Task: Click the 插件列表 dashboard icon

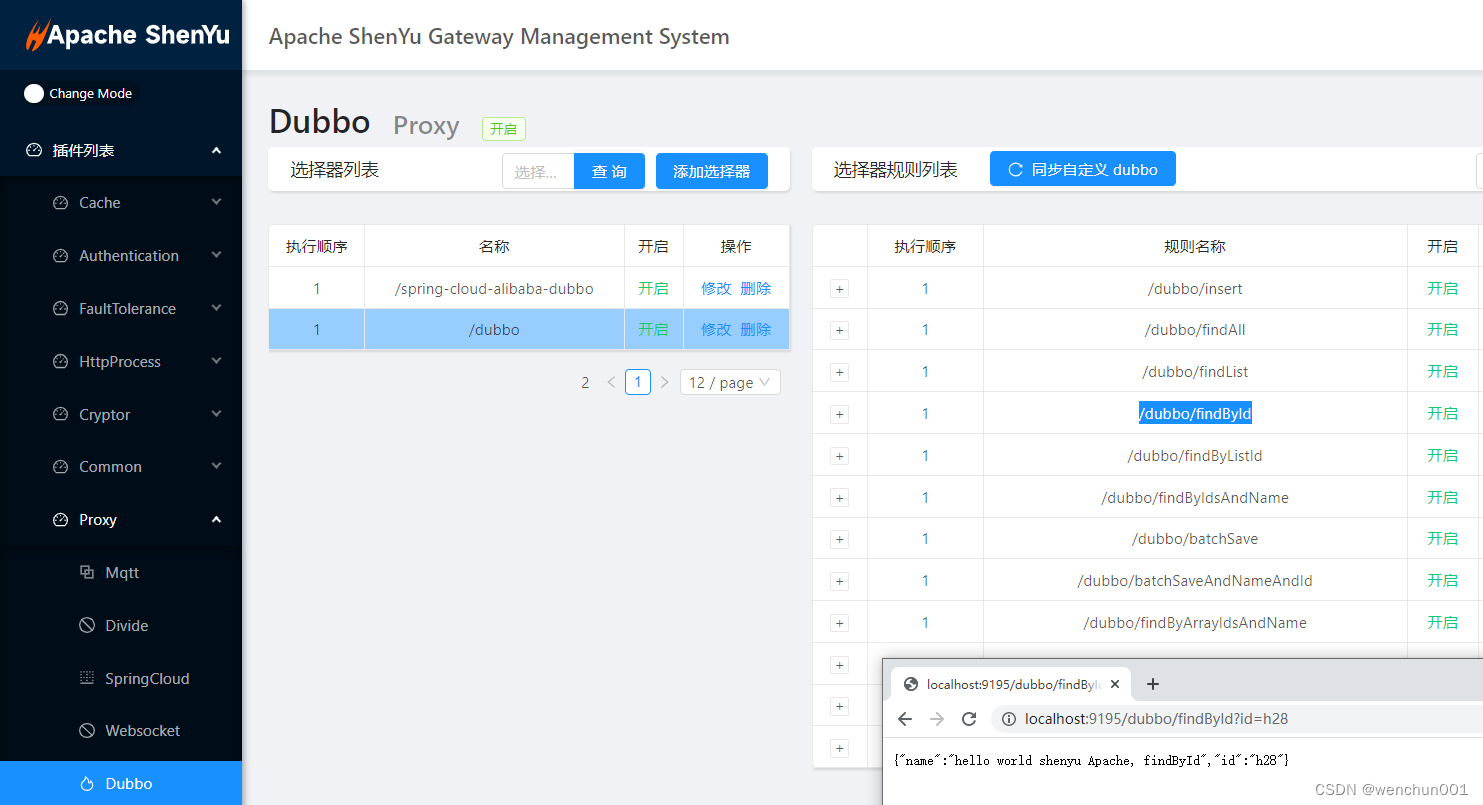Action: tap(34, 150)
